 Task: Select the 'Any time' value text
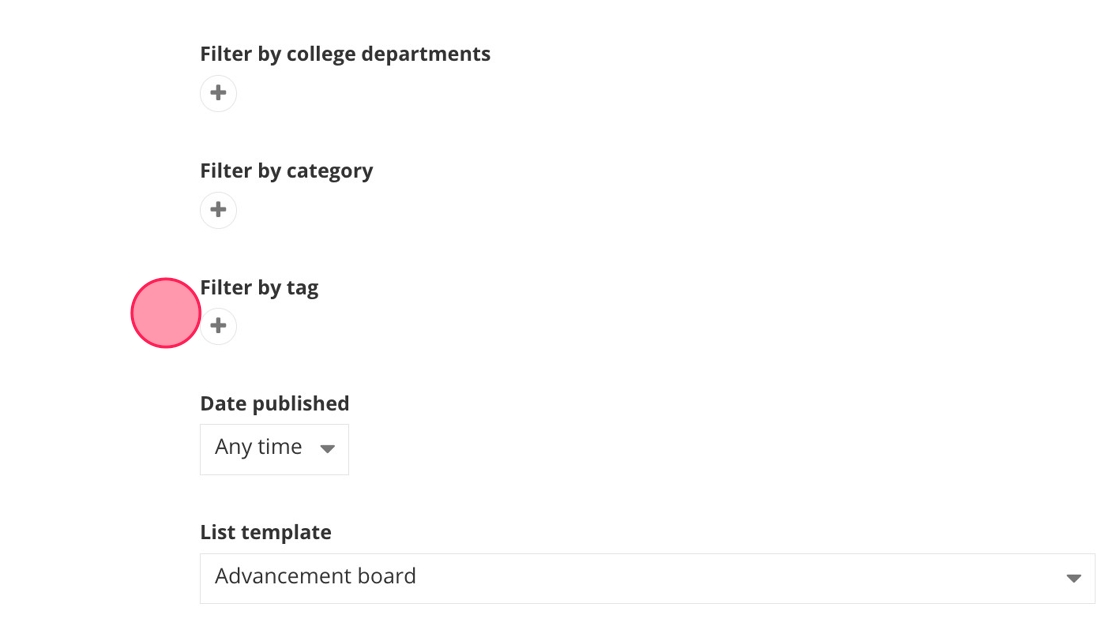click(x=258, y=447)
